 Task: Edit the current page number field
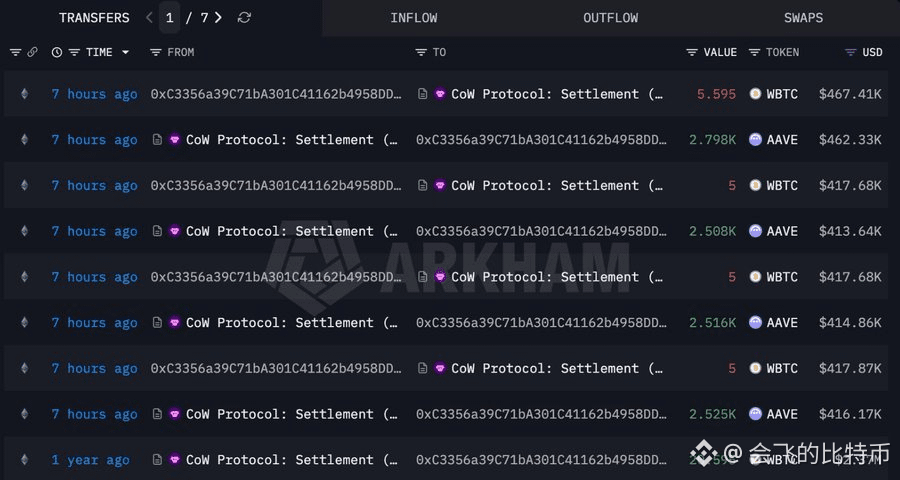pos(169,18)
